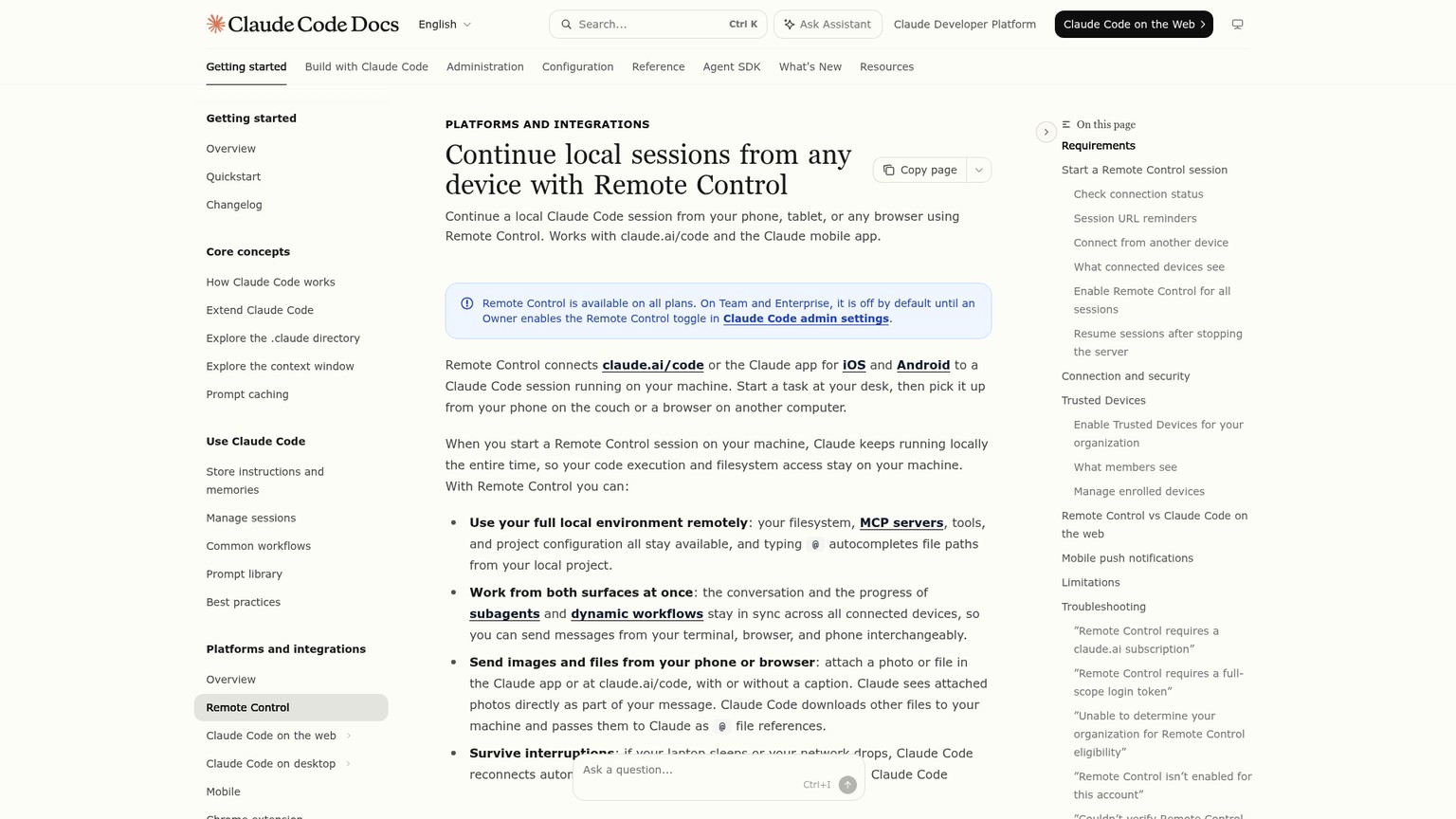The height and width of the screenshot is (819, 1456).
Task: Open How Claude Code works page
Action: [x=270, y=282]
